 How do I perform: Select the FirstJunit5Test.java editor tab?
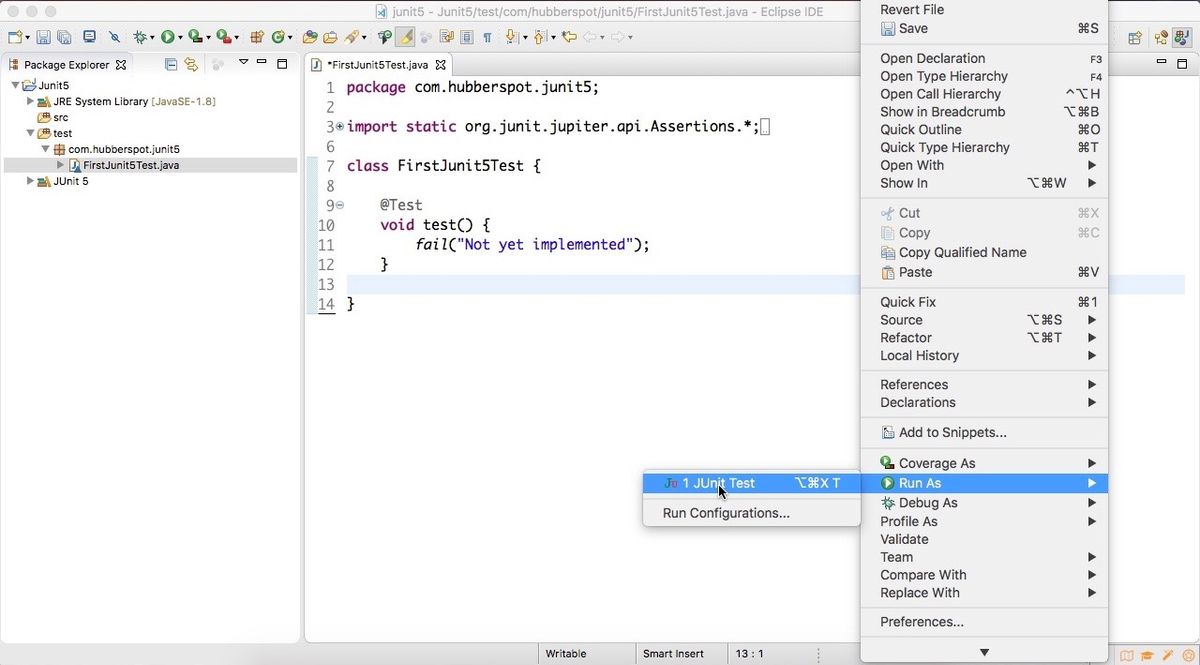[x=378, y=64]
